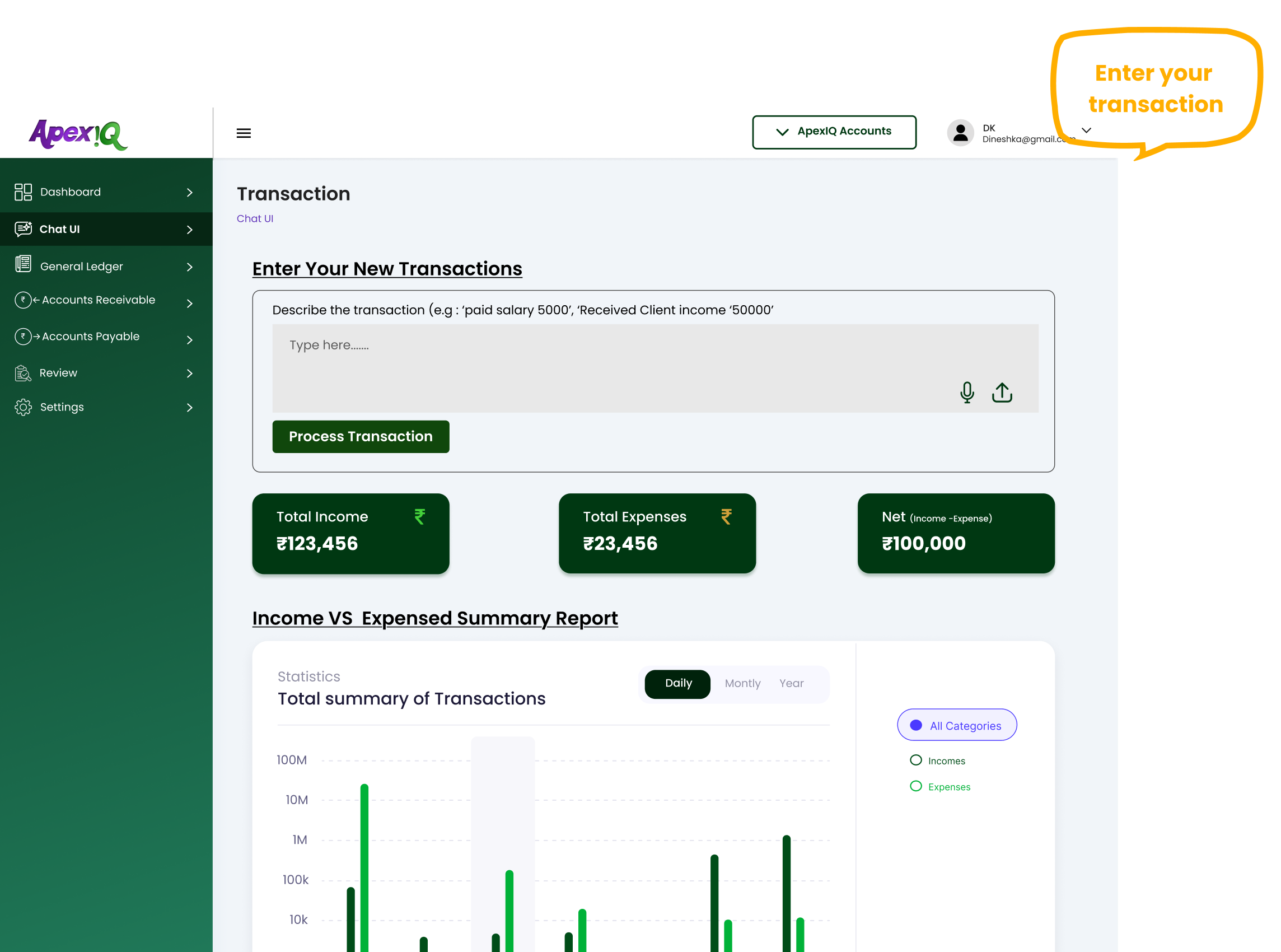Click the microphone icon for voice input
Viewport: 1281px width, 952px height.
click(x=967, y=393)
